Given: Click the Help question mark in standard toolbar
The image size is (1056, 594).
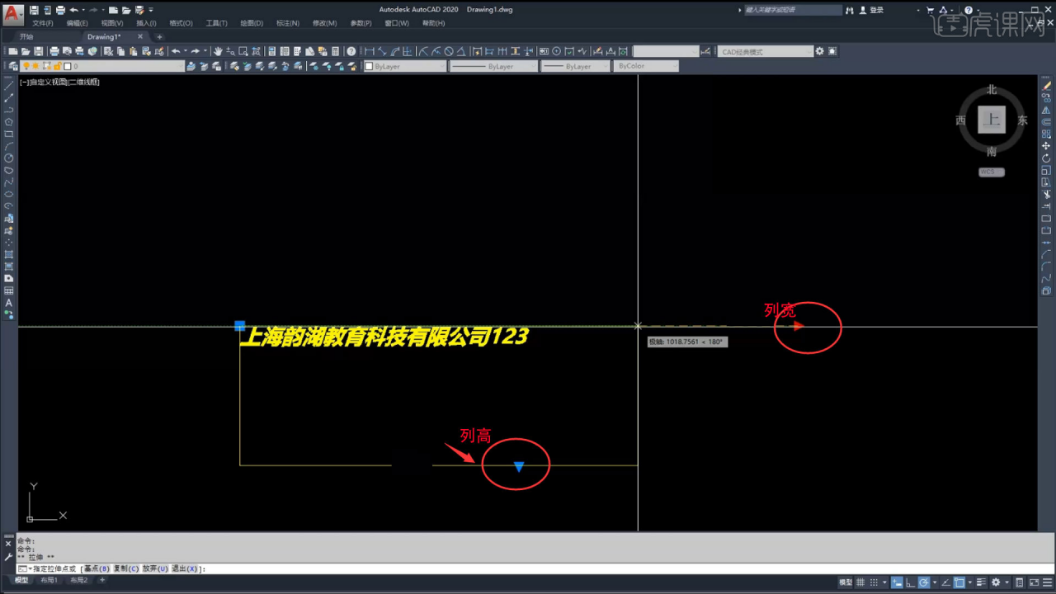Looking at the screenshot, I should (x=351, y=51).
